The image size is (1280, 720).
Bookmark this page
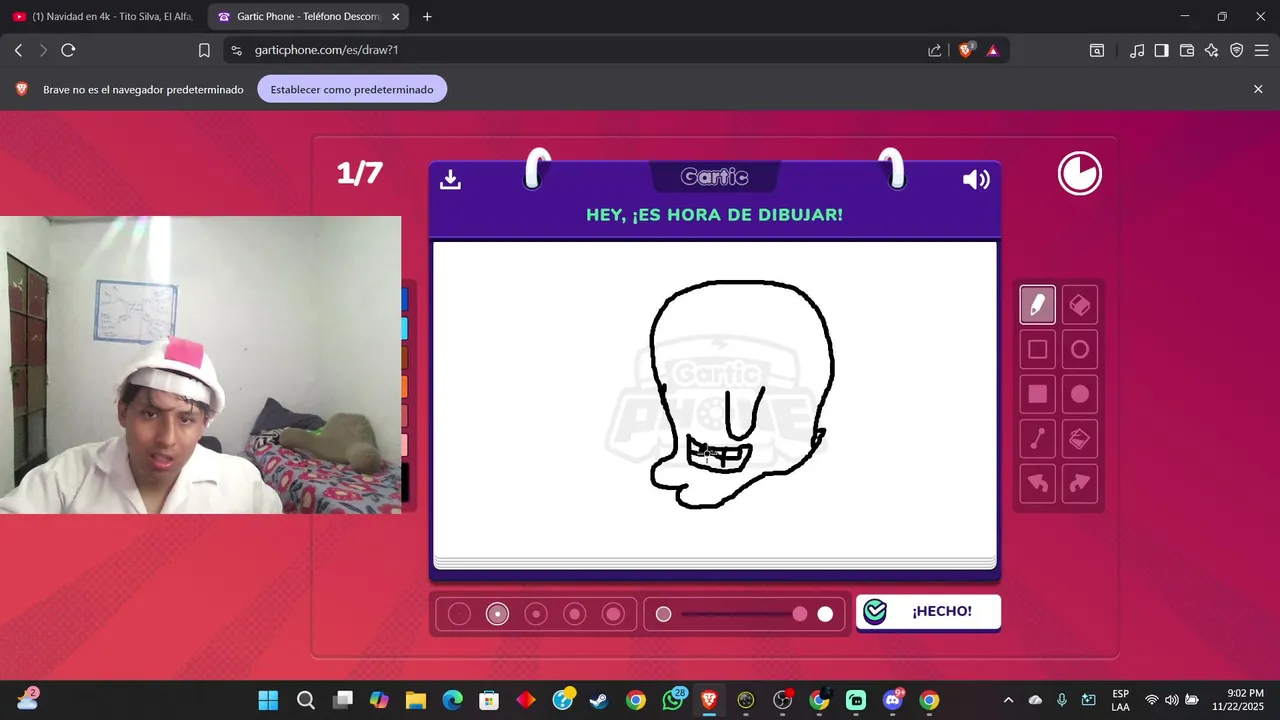tap(204, 50)
